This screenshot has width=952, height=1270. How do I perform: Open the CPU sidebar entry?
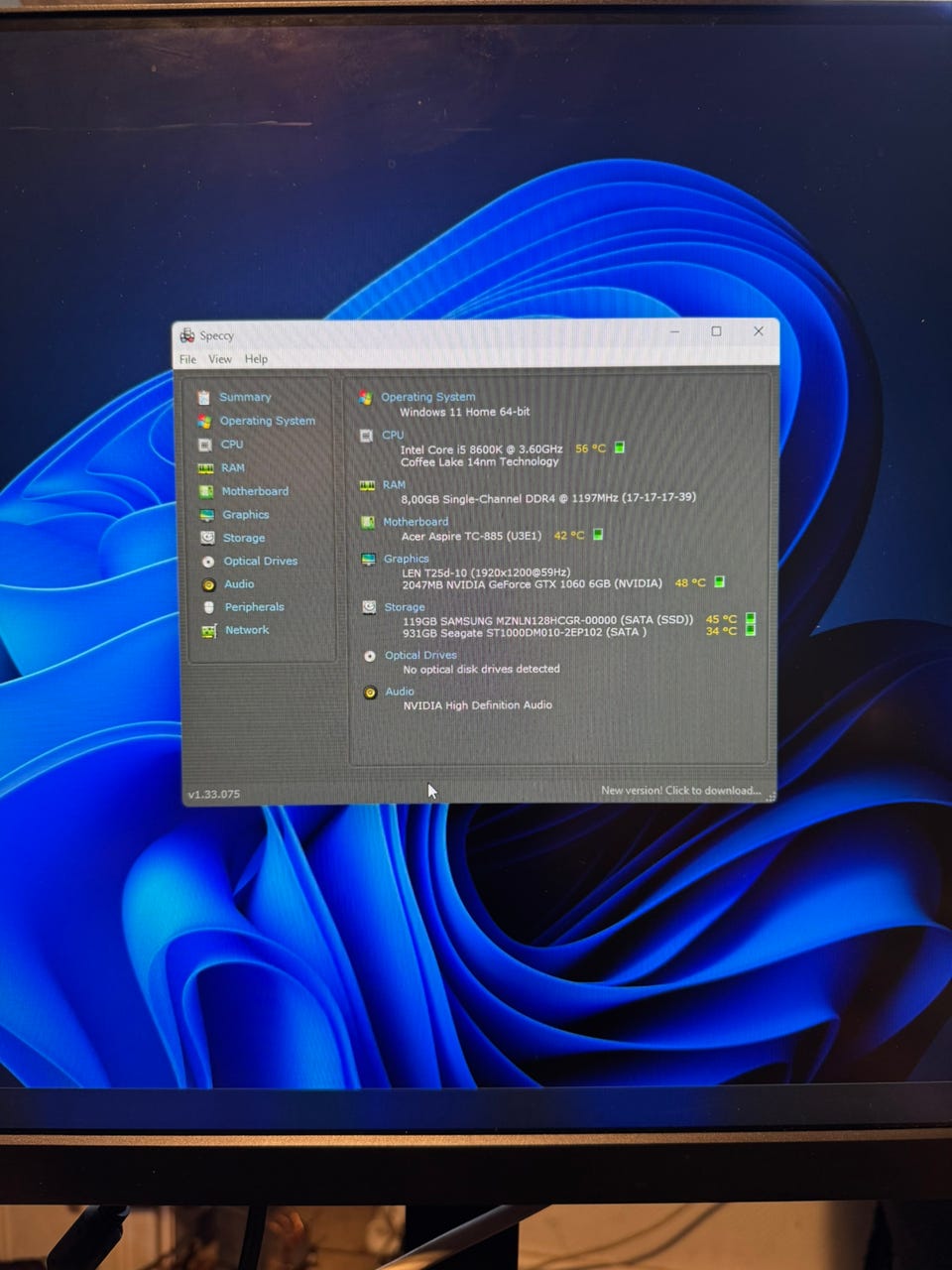tap(231, 444)
